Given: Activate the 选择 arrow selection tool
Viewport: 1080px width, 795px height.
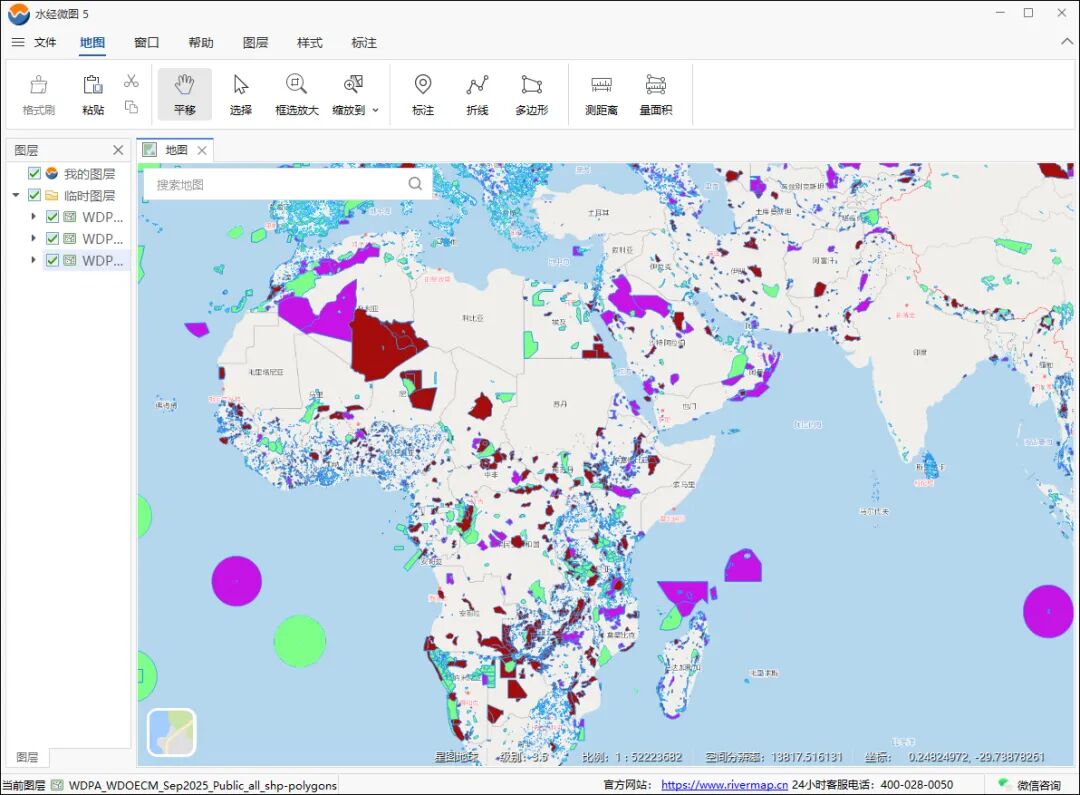Looking at the screenshot, I should point(240,94).
